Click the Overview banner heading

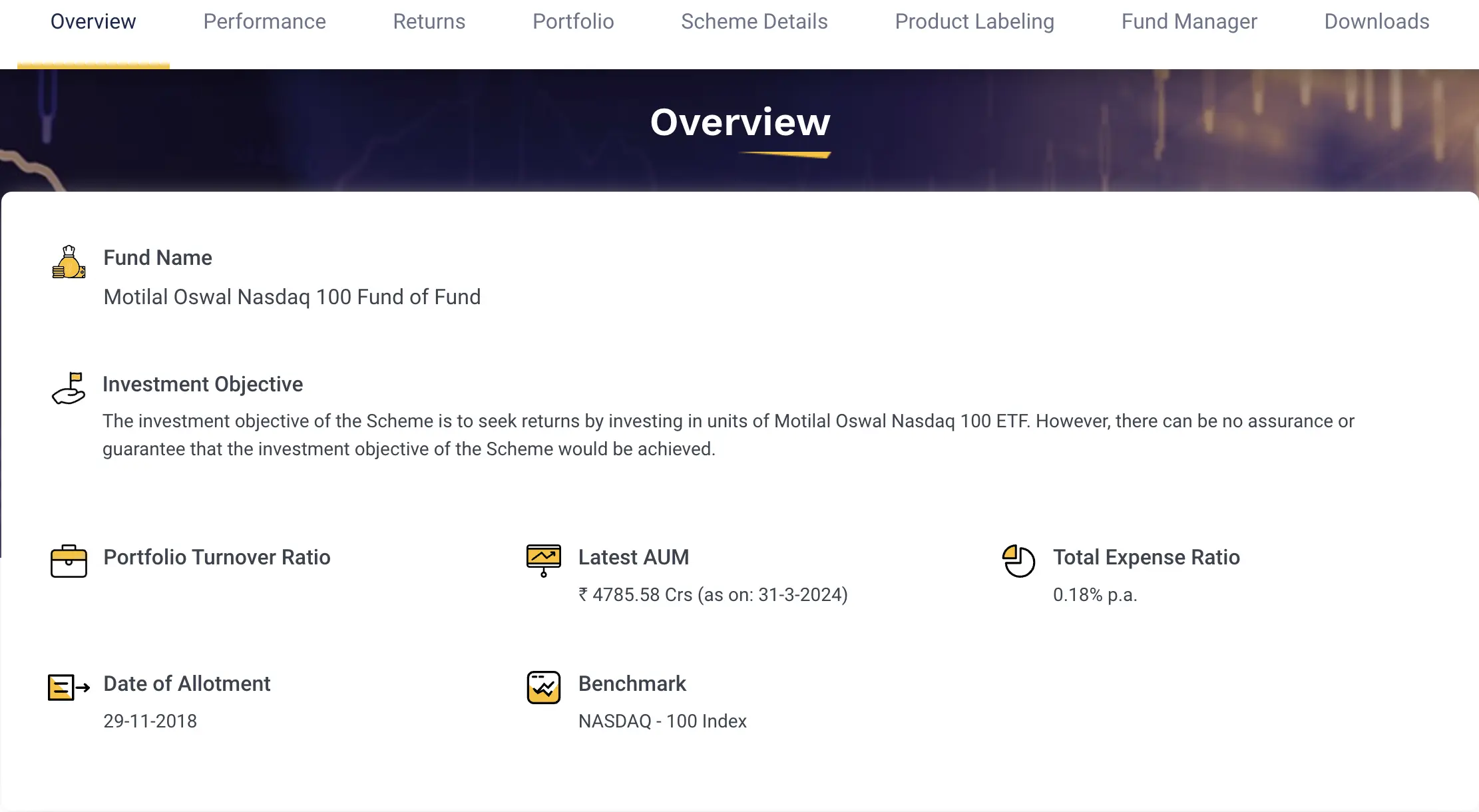click(740, 122)
